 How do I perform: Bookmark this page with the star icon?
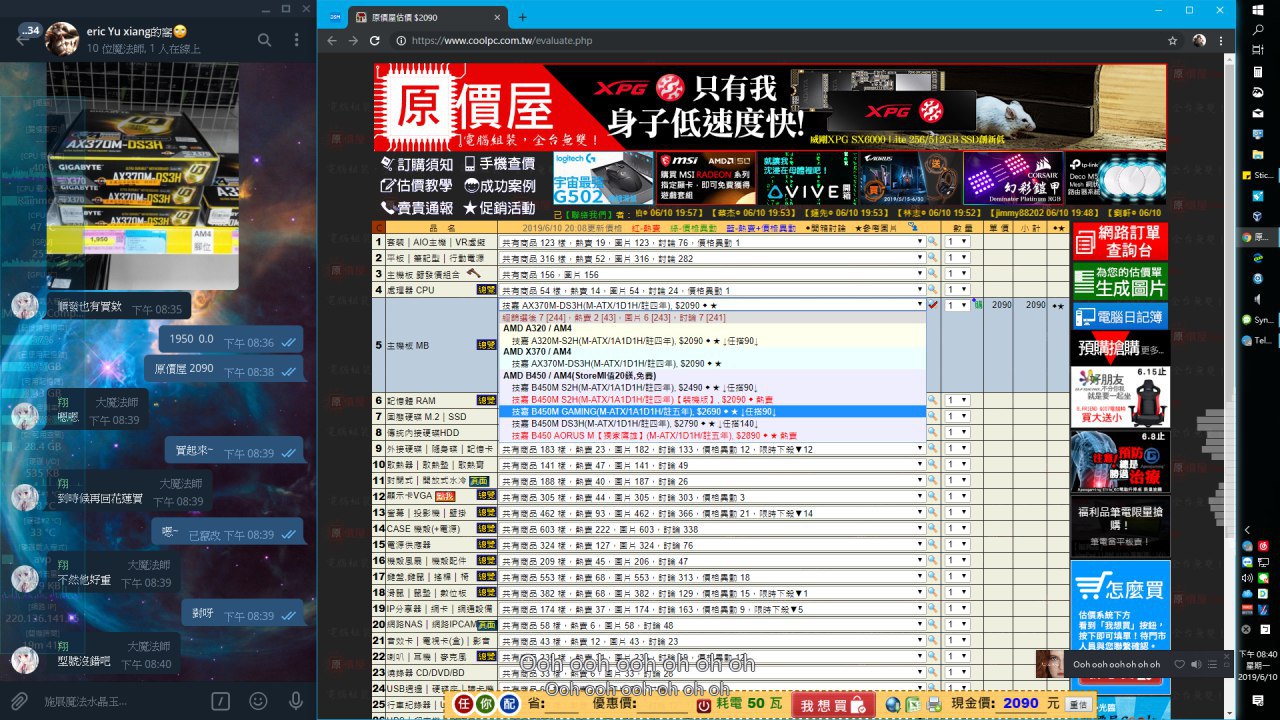[x=1172, y=40]
